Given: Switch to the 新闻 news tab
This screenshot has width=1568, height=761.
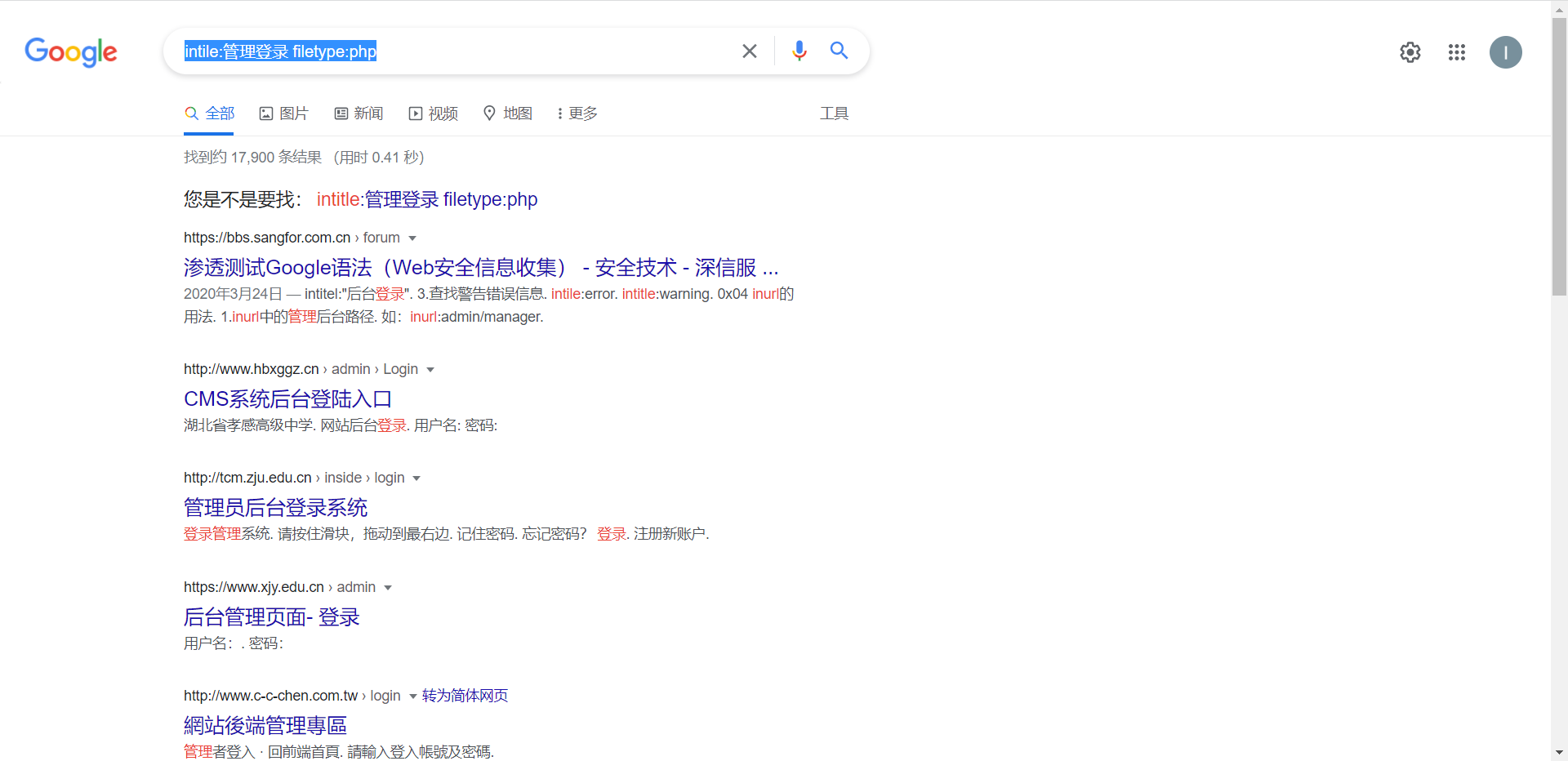Looking at the screenshot, I should 359,113.
